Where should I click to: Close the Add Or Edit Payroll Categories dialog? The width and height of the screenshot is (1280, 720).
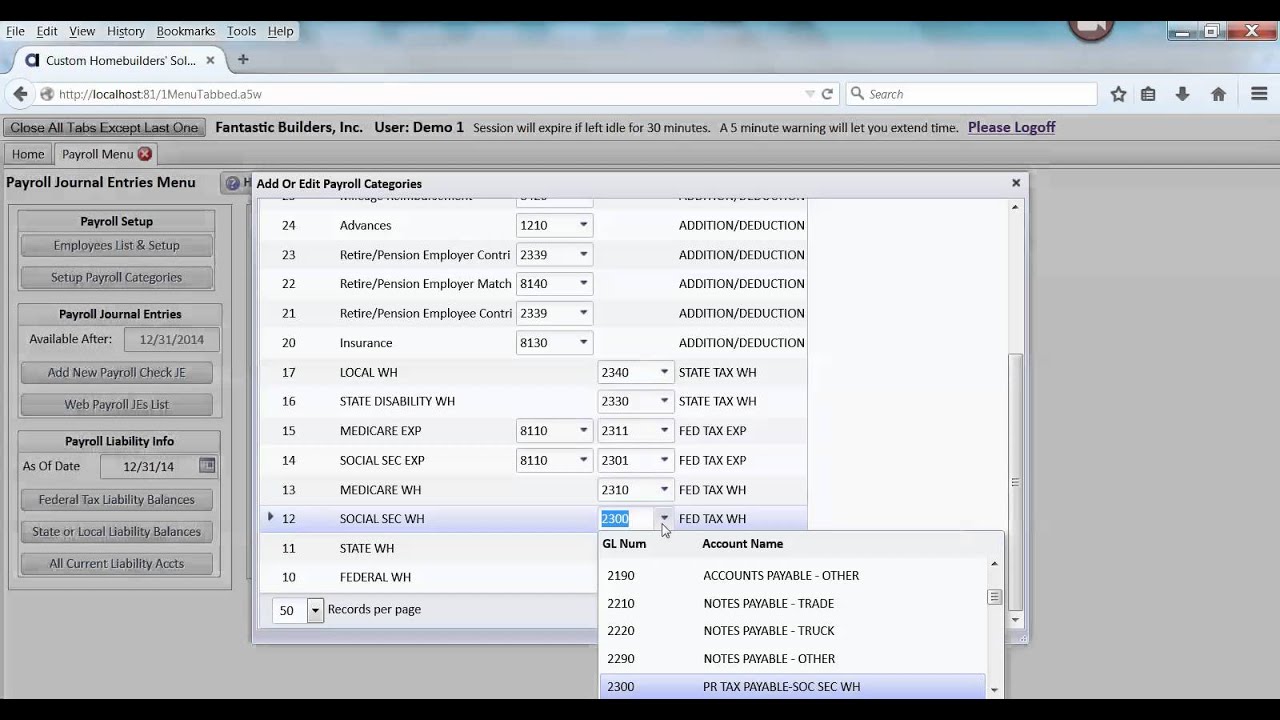tap(1016, 183)
